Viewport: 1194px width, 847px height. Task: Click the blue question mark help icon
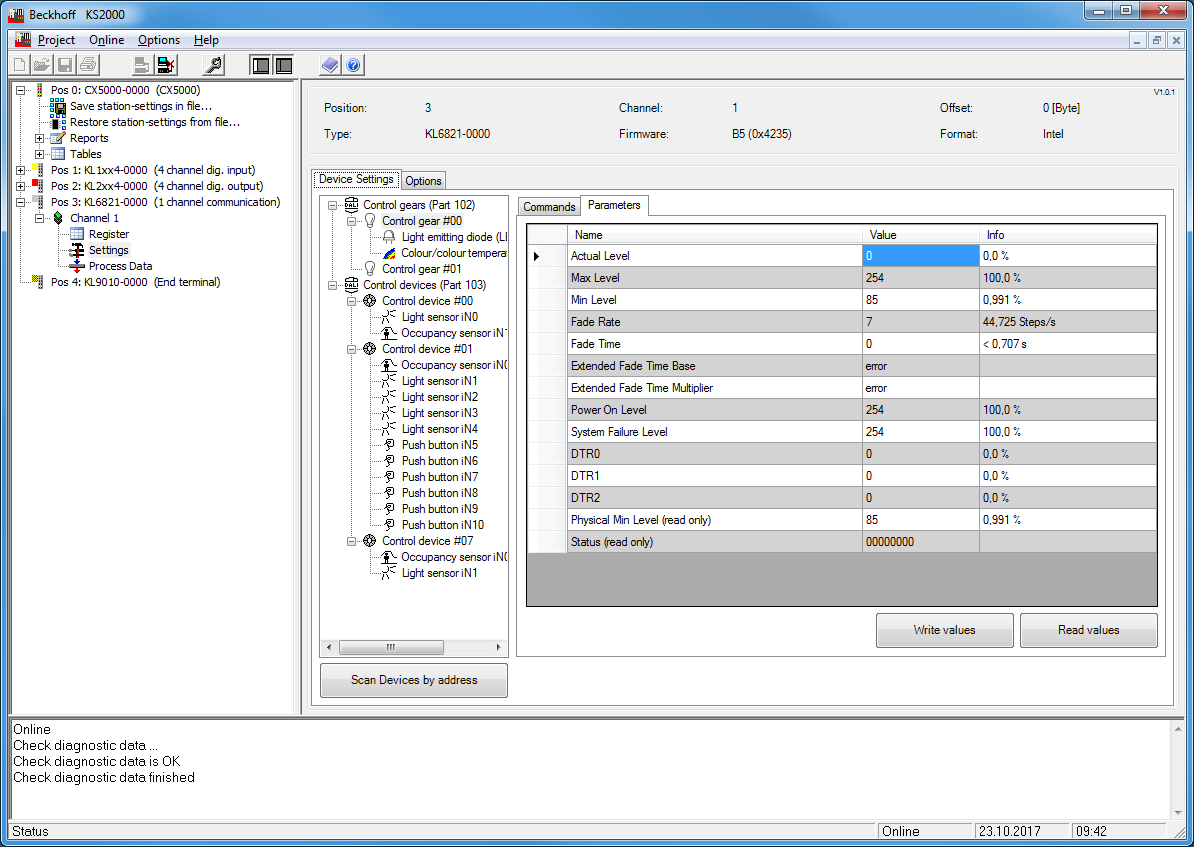tap(353, 65)
